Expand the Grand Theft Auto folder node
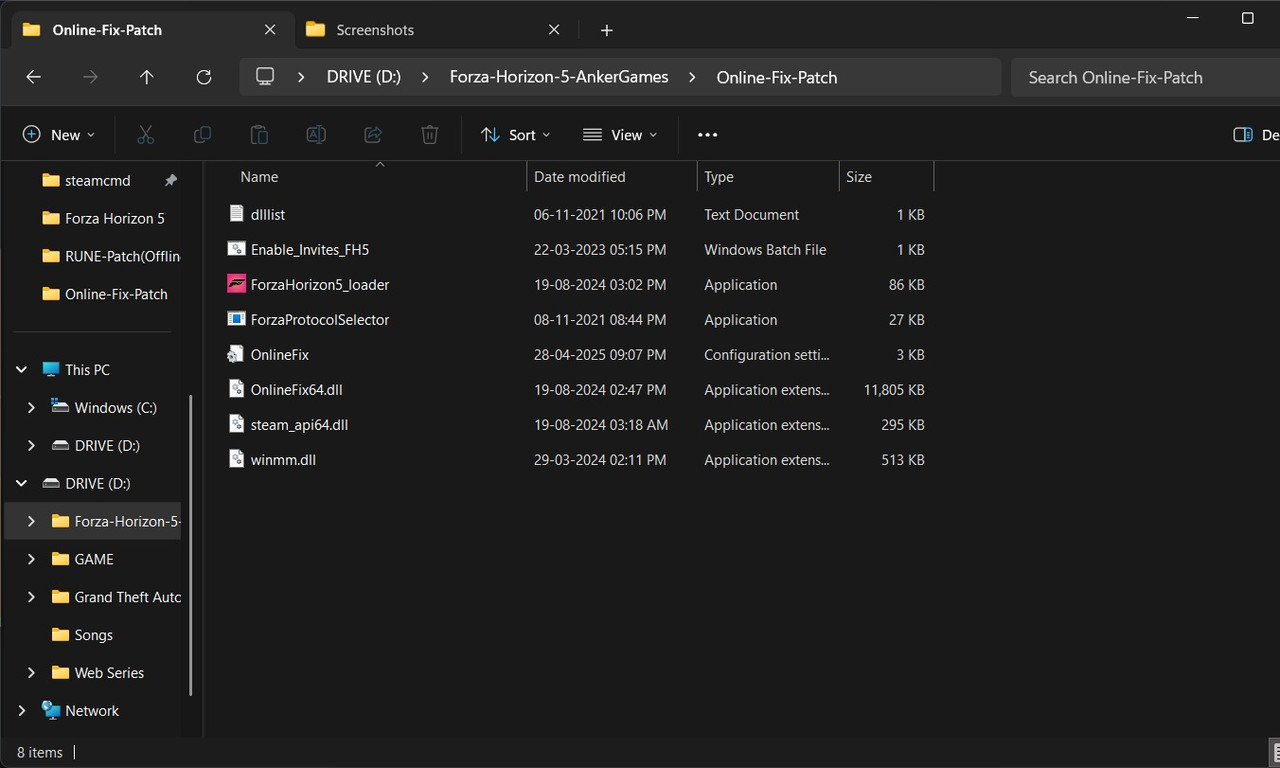This screenshot has width=1280, height=768. tap(31, 597)
